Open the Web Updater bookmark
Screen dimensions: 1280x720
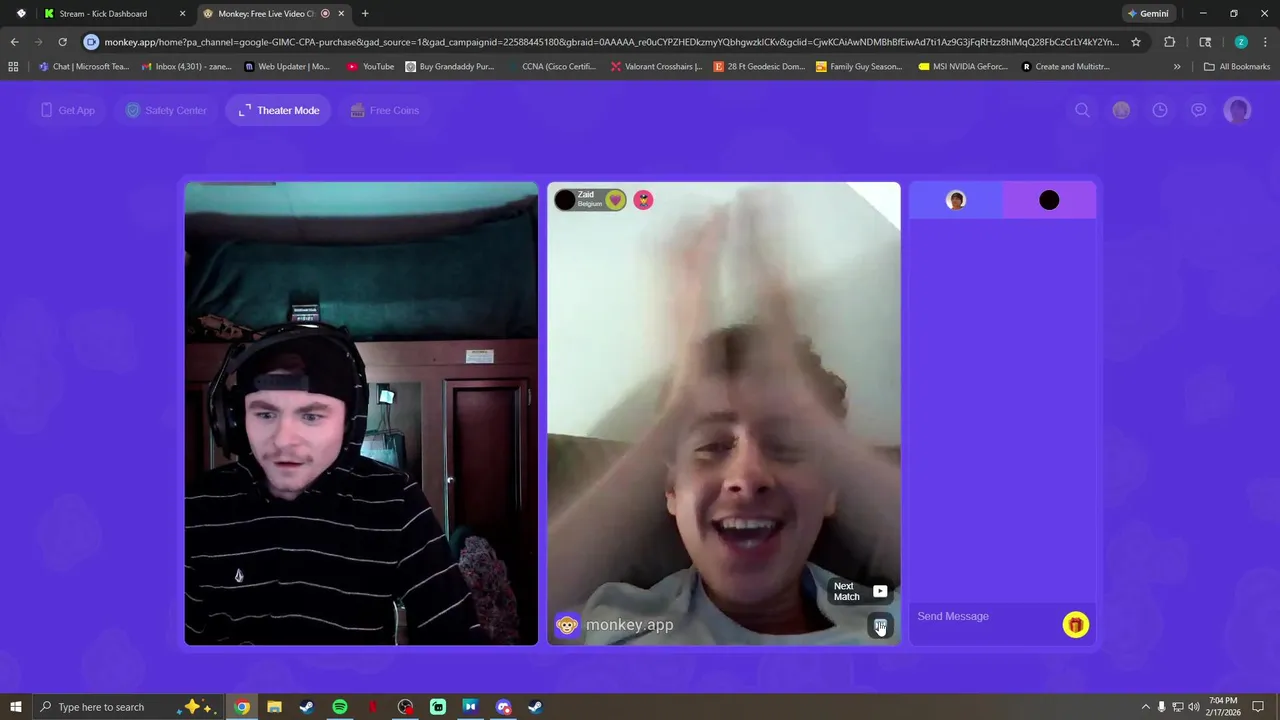point(287,67)
